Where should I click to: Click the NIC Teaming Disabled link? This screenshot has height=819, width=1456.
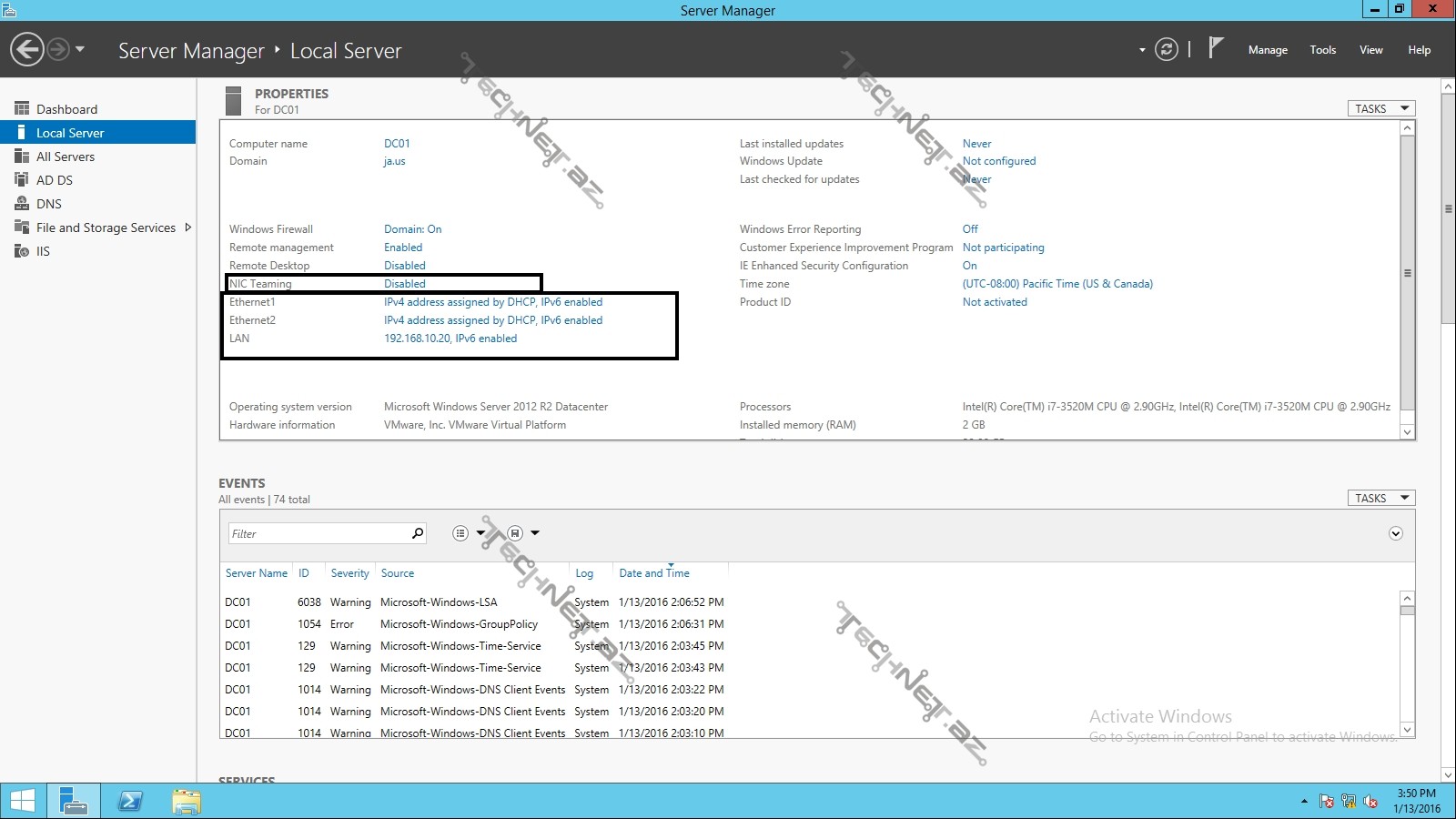coord(404,284)
